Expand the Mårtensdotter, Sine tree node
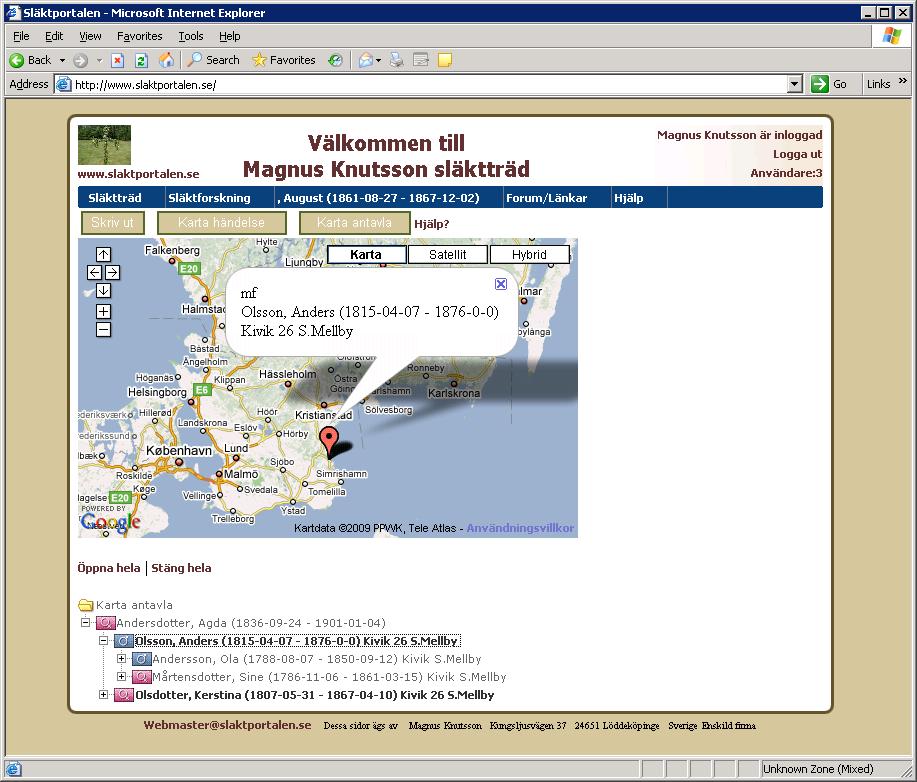This screenshot has height=782, width=917. point(121,677)
